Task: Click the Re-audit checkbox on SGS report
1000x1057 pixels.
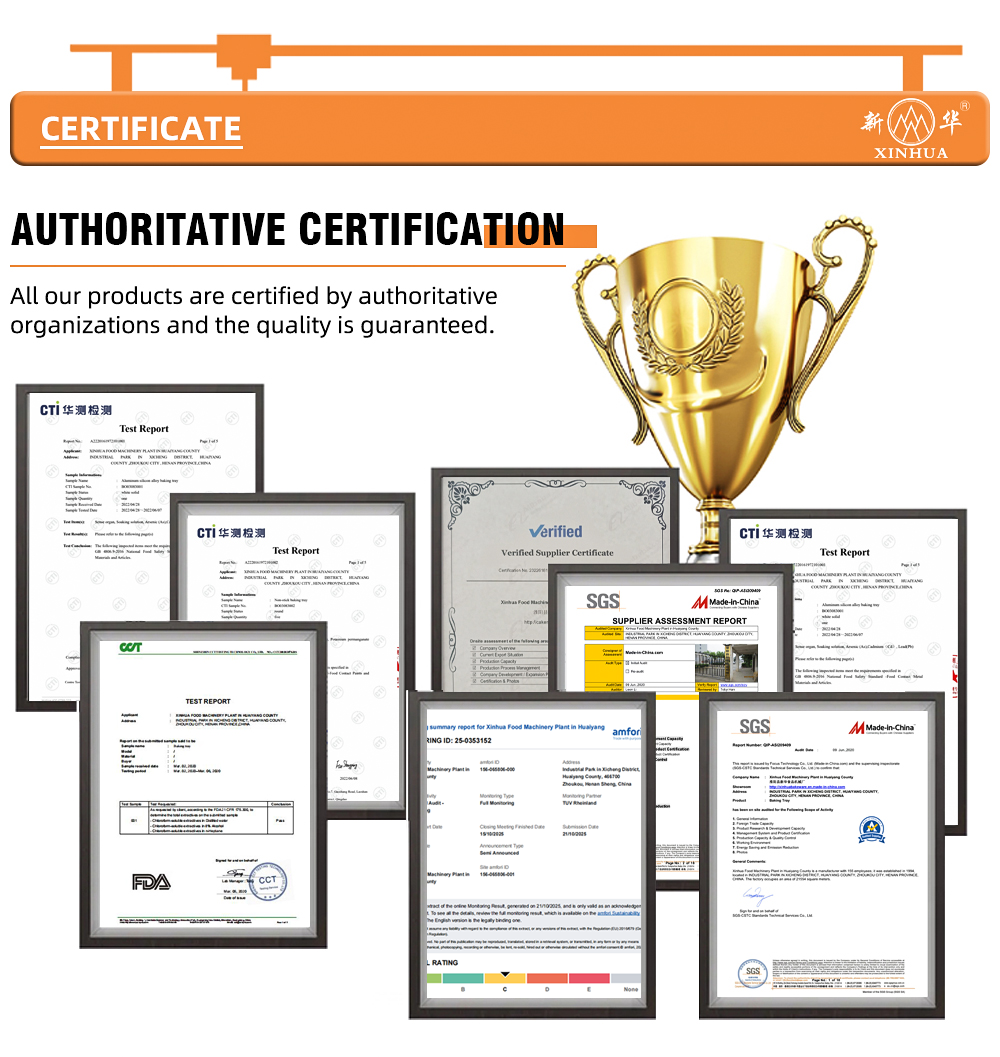Action: point(627,671)
